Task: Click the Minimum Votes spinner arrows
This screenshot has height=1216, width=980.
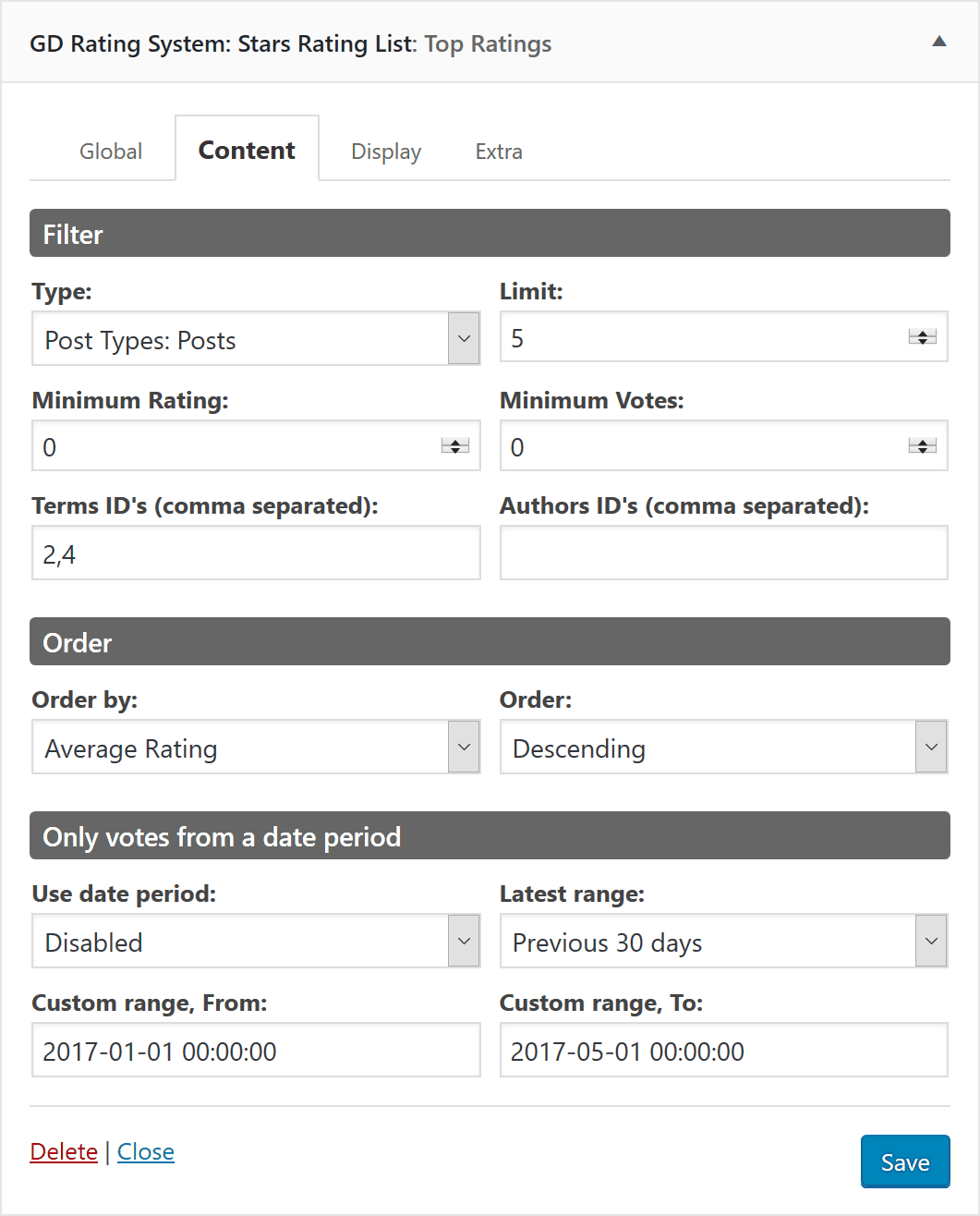Action: pyautogui.click(x=923, y=446)
